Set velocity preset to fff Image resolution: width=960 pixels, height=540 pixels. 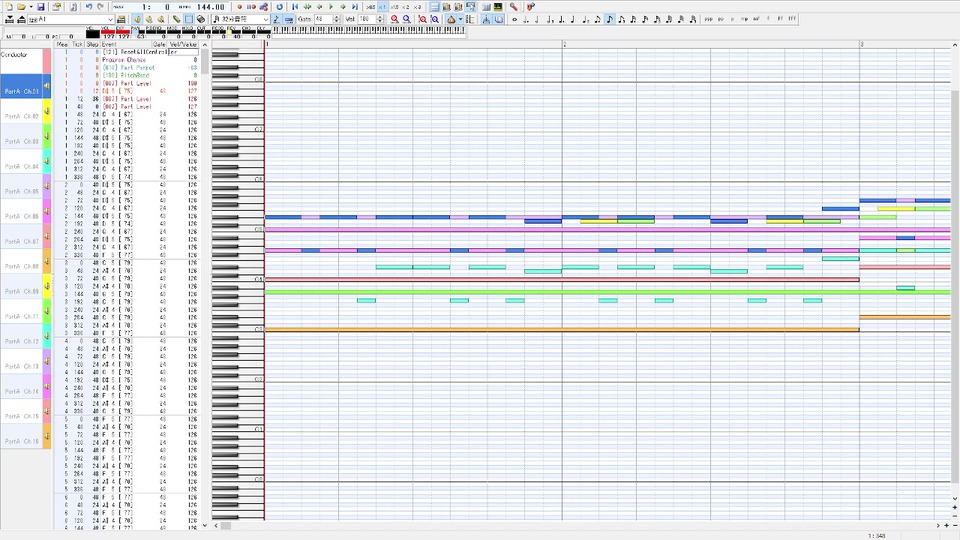pos(792,20)
